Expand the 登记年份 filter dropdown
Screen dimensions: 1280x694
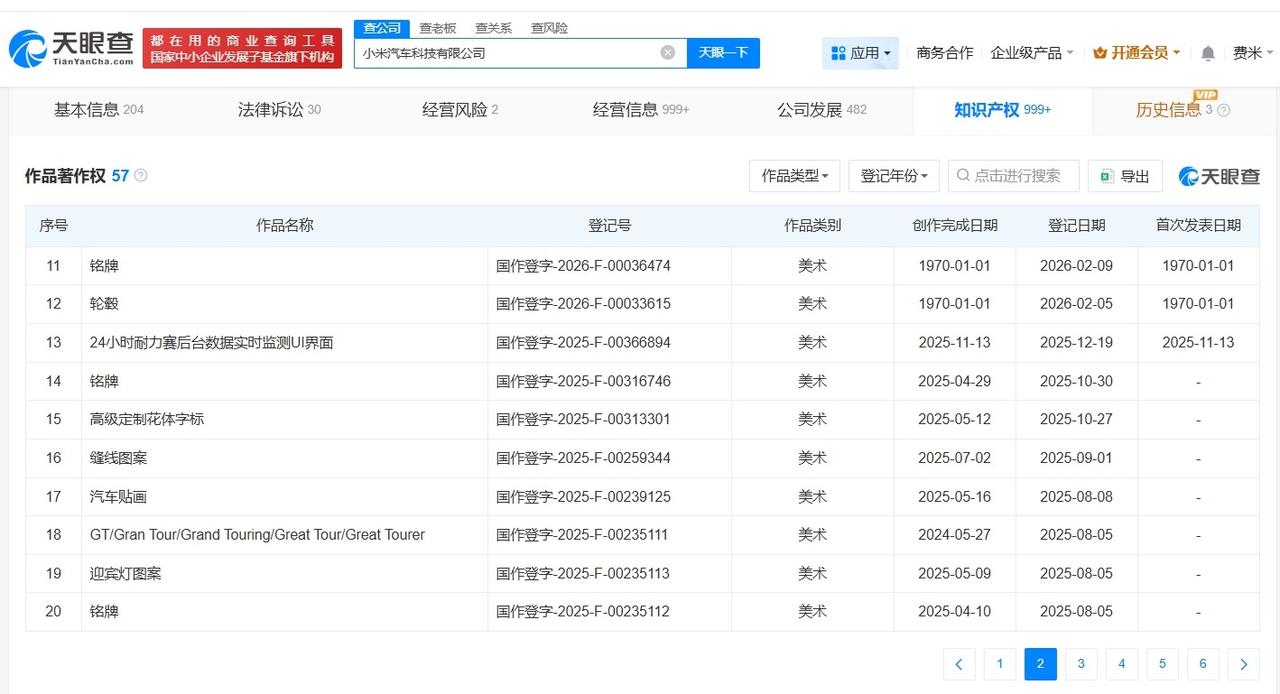[x=893, y=176]
